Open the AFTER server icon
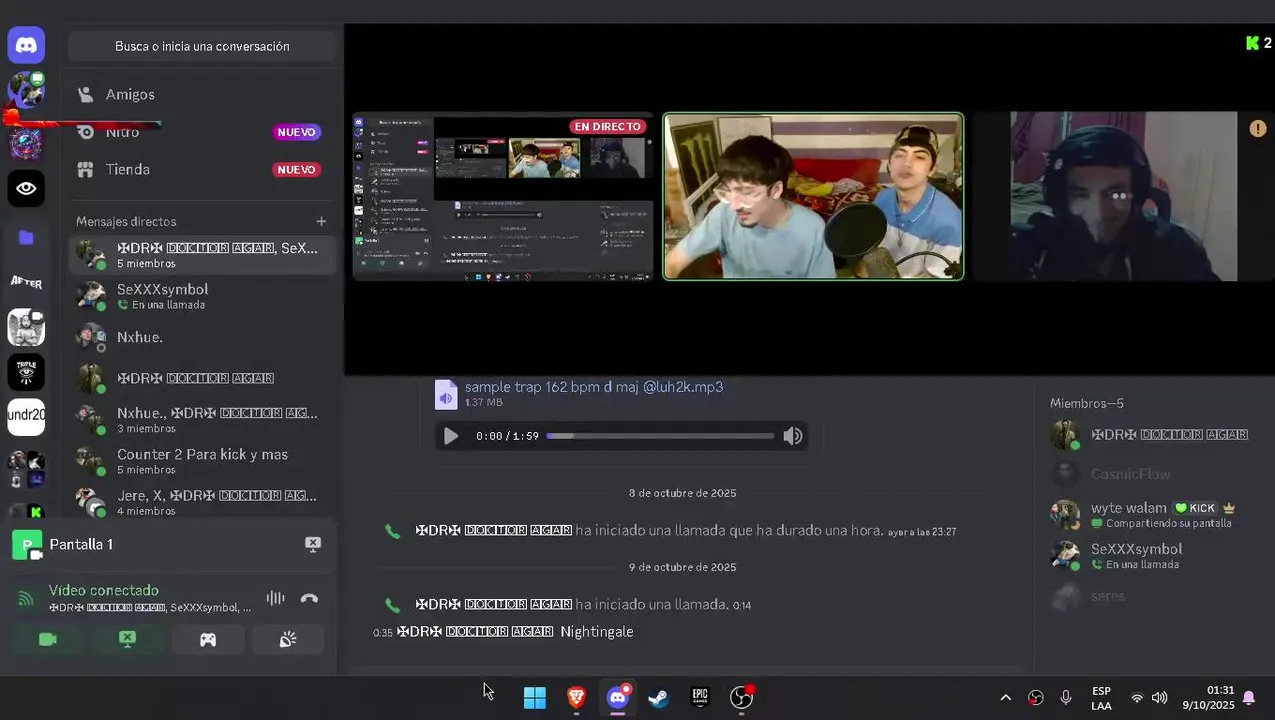1275x720 pixels. pyautogui.click(x=26, y=282)
